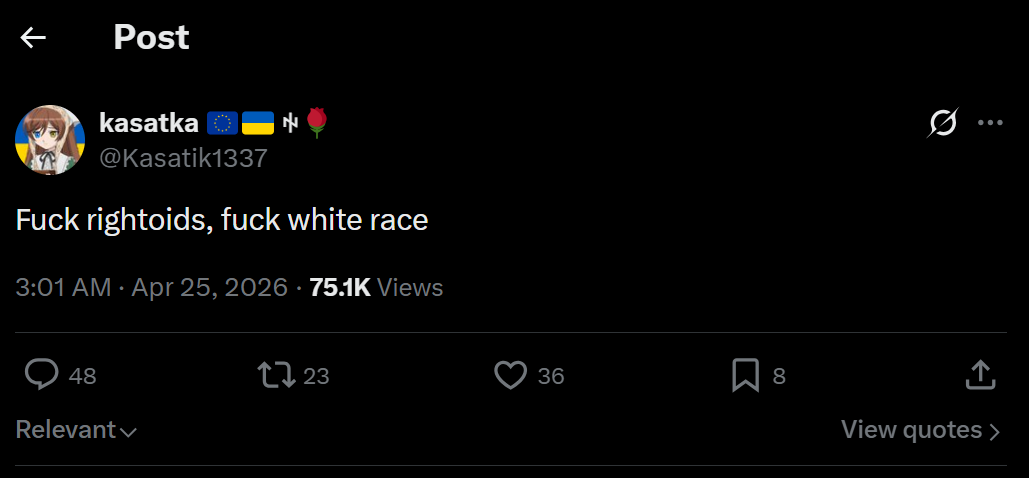Click the repost arrows icon
Viewport: 1029px width, 478px height.
[x=276, y=375]
